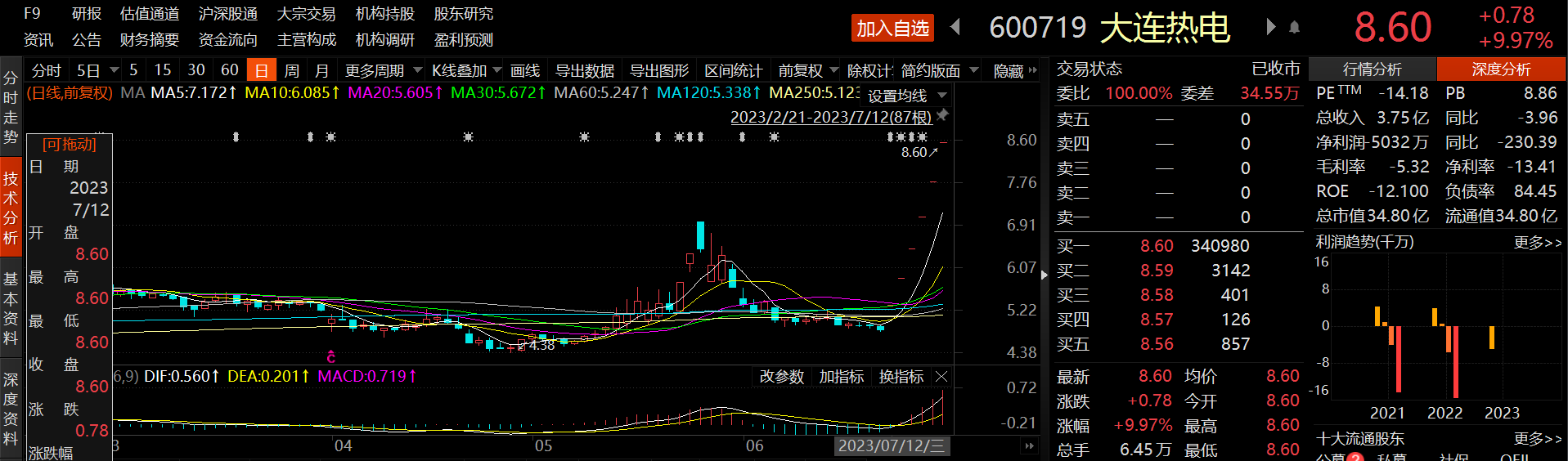This screenshot has height=461, width=1568.
Task: Go to previous stock arrow
Action: pos(955,27)
